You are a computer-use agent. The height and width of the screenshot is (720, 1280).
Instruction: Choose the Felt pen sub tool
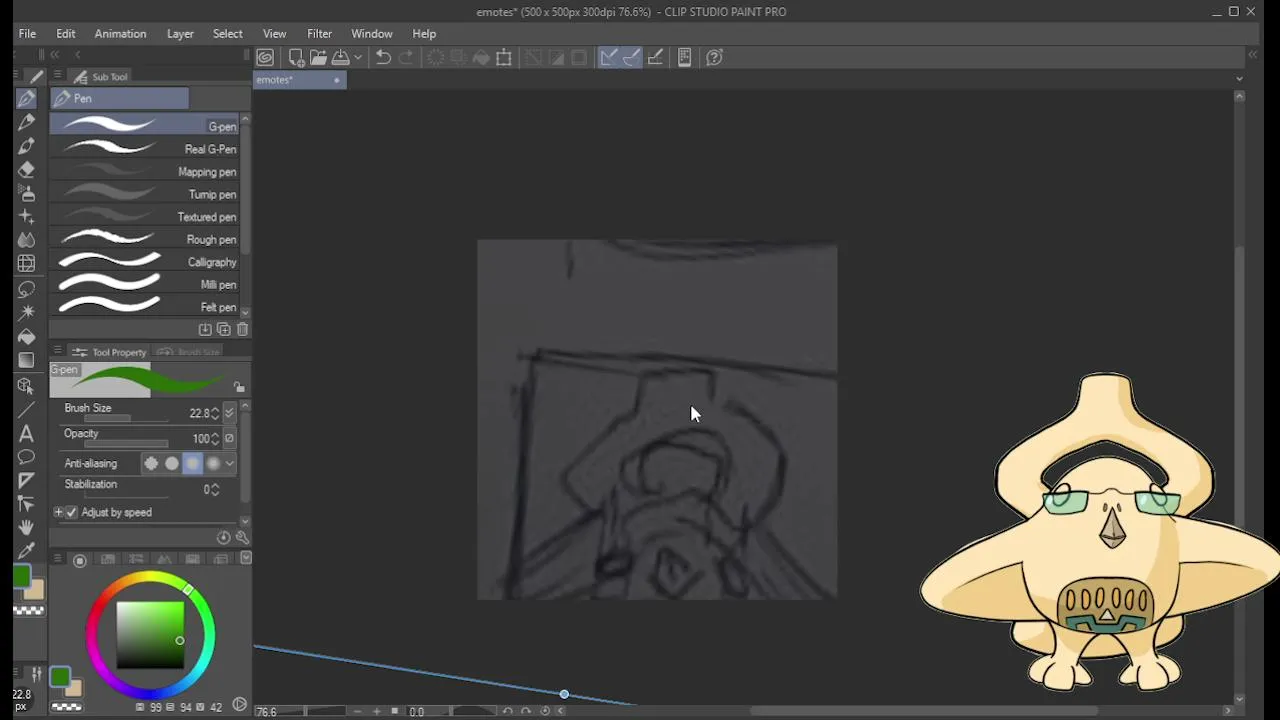[x=146, y=307]
